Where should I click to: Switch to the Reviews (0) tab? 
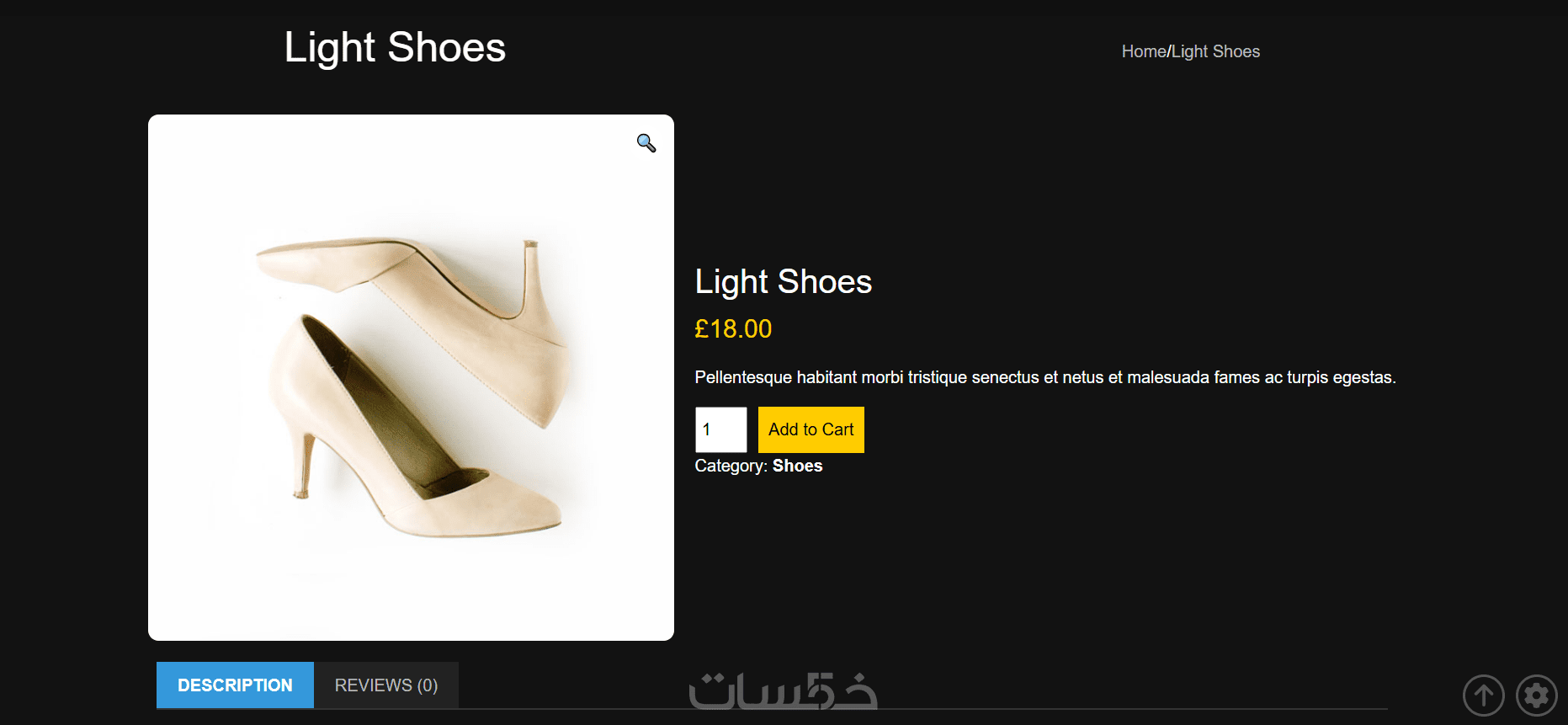pos(386,685)
